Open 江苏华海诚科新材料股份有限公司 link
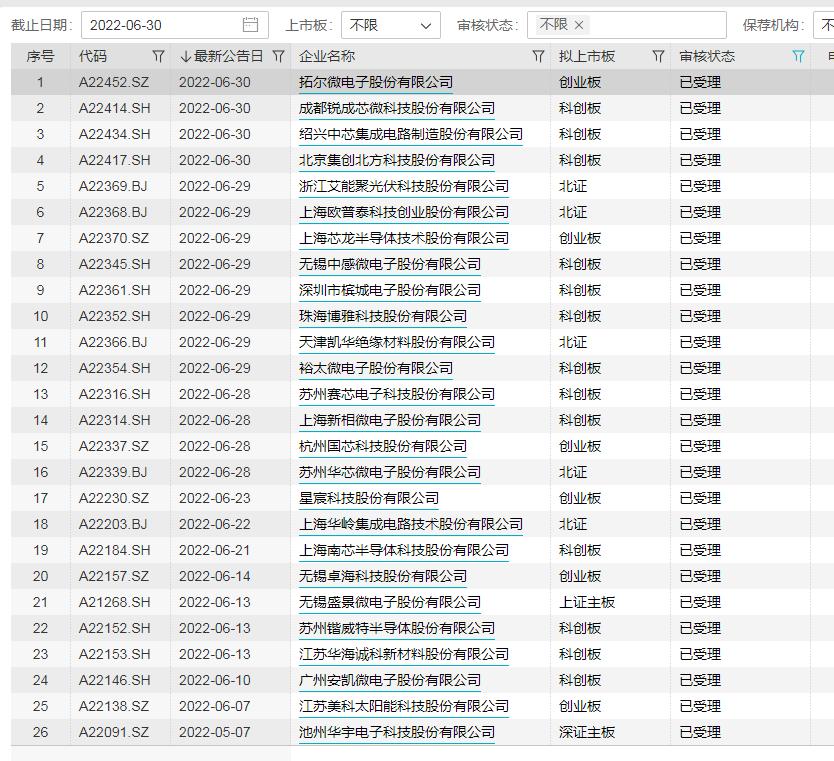 point(404,655)
